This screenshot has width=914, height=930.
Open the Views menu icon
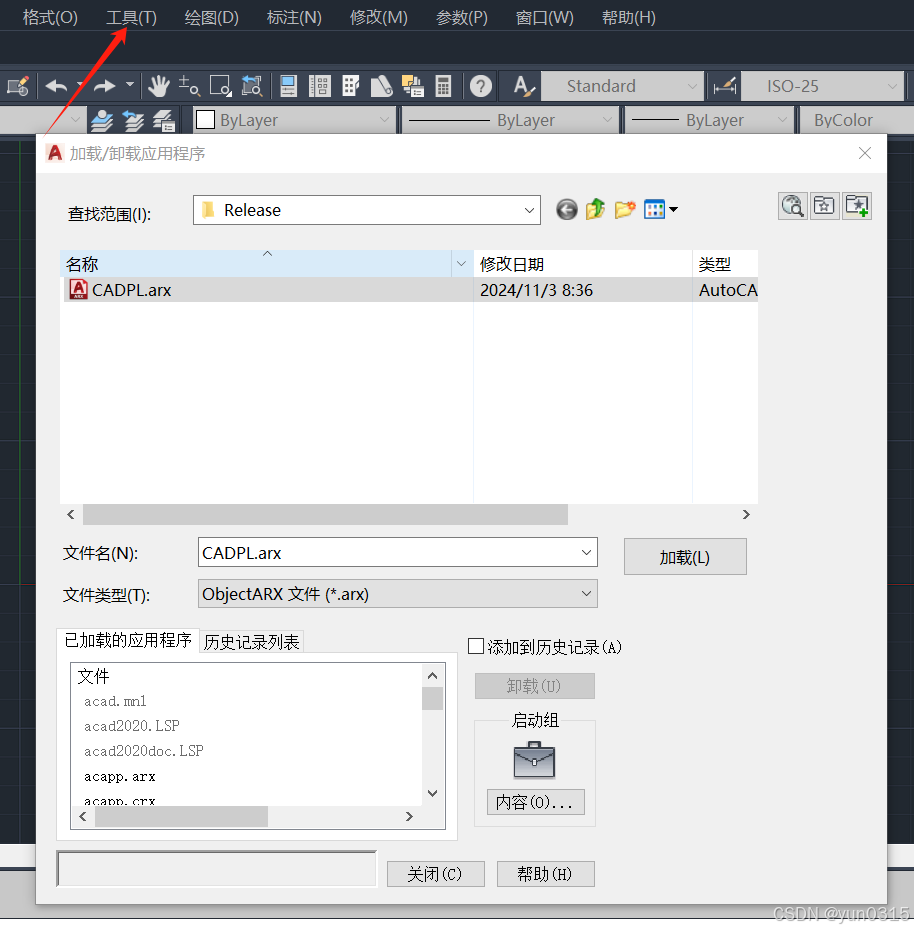pyautogui.click(x=660, y=209)
